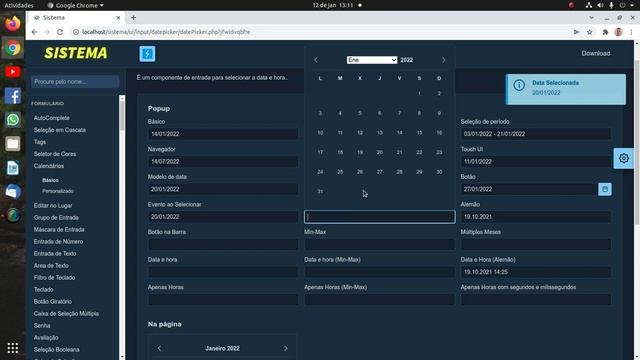Image resolution: width=640 pixels, height=360 pixels.
Task: Open LibreOffice Writer in the dock
Action: pos(13,168)
